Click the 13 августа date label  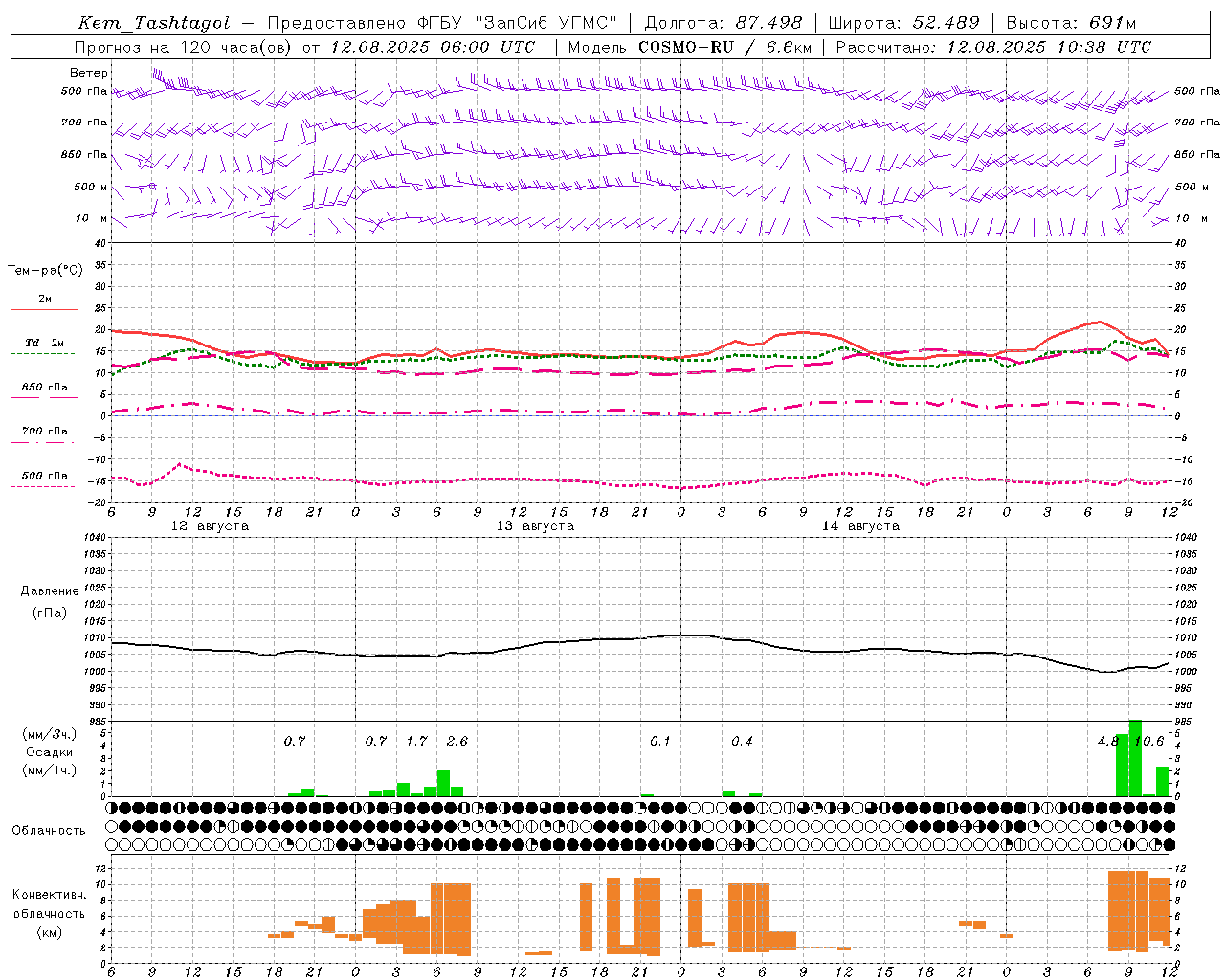535,526
